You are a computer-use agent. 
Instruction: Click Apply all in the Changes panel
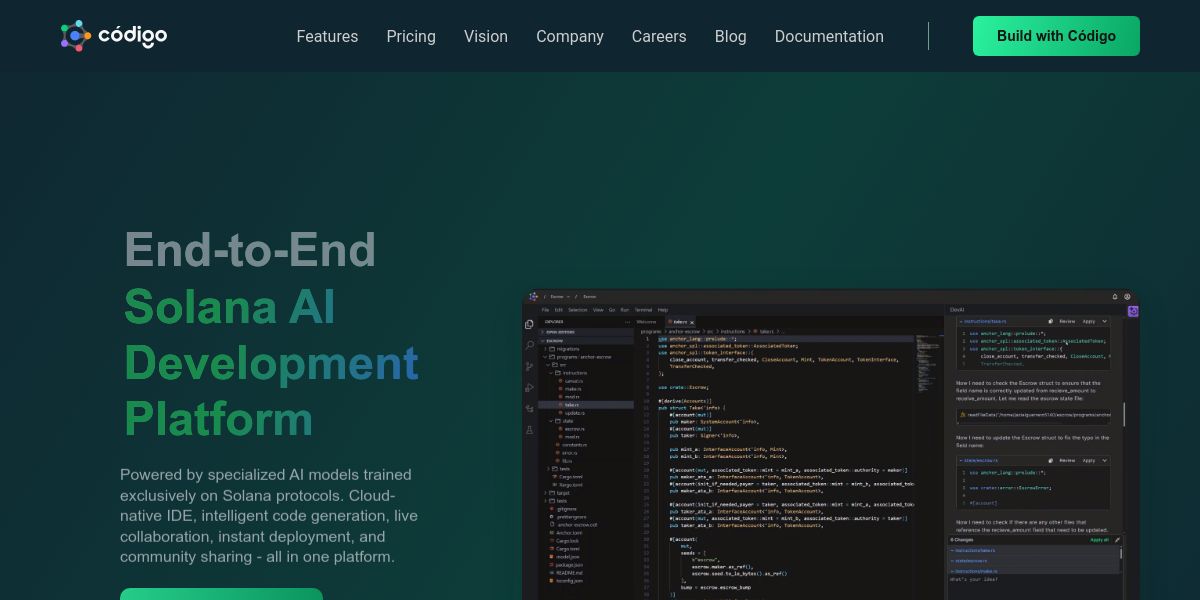click(1099, 540)
